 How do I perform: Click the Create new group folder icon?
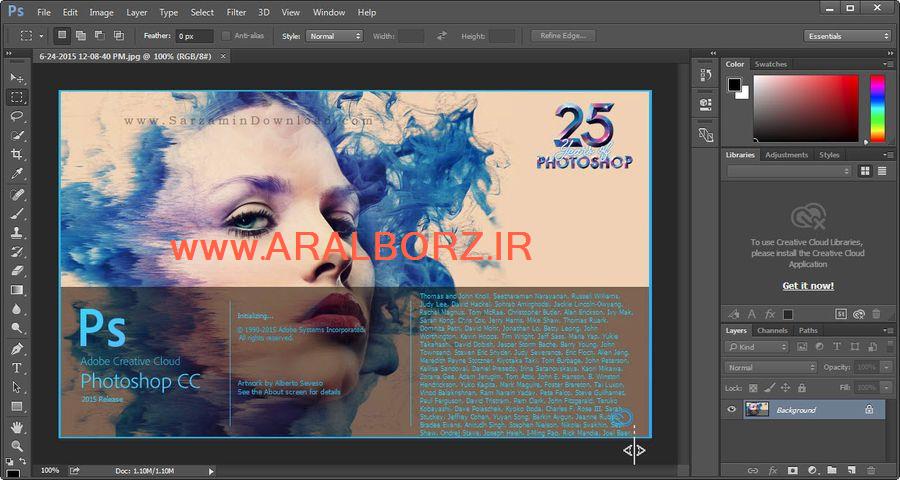coord(832,470)
